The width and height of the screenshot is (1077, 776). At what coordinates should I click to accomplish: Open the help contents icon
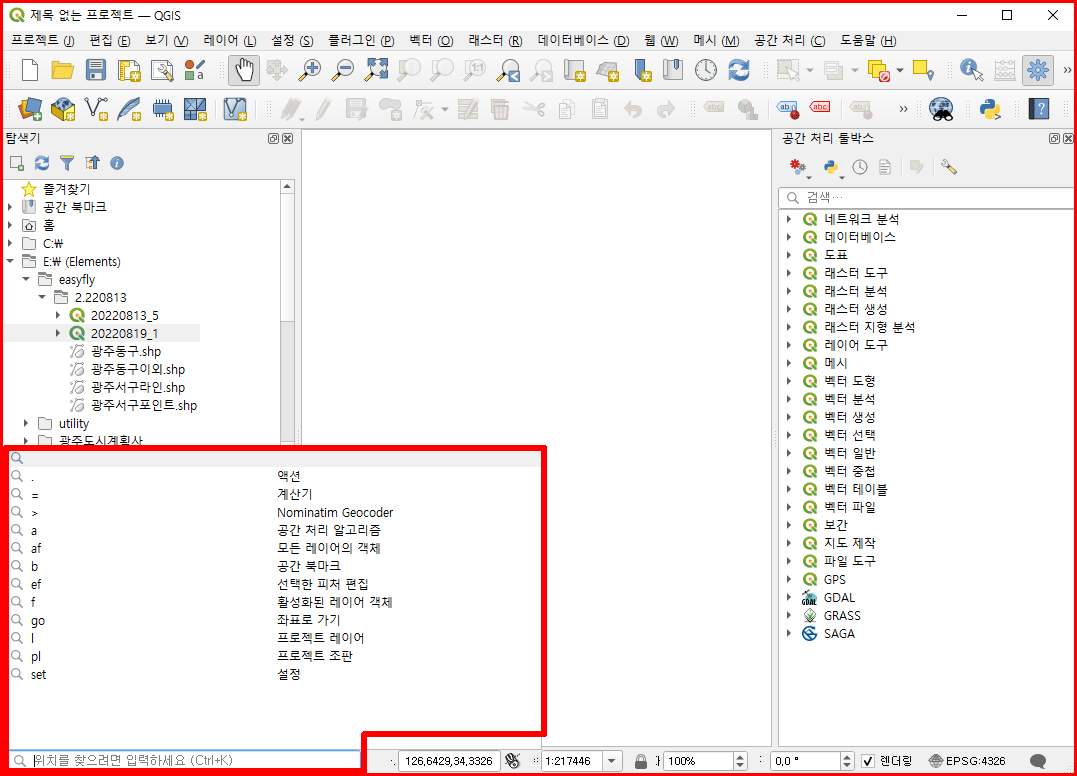click(x=1039, y=109)
